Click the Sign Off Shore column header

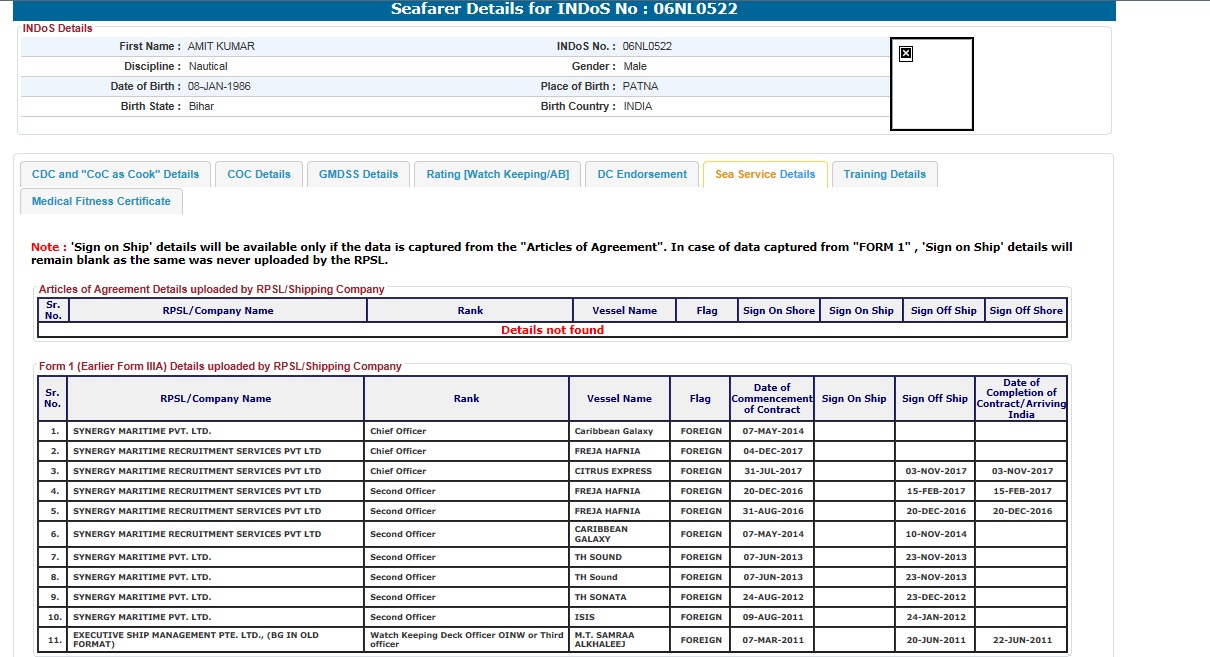tap(1025, 311)
